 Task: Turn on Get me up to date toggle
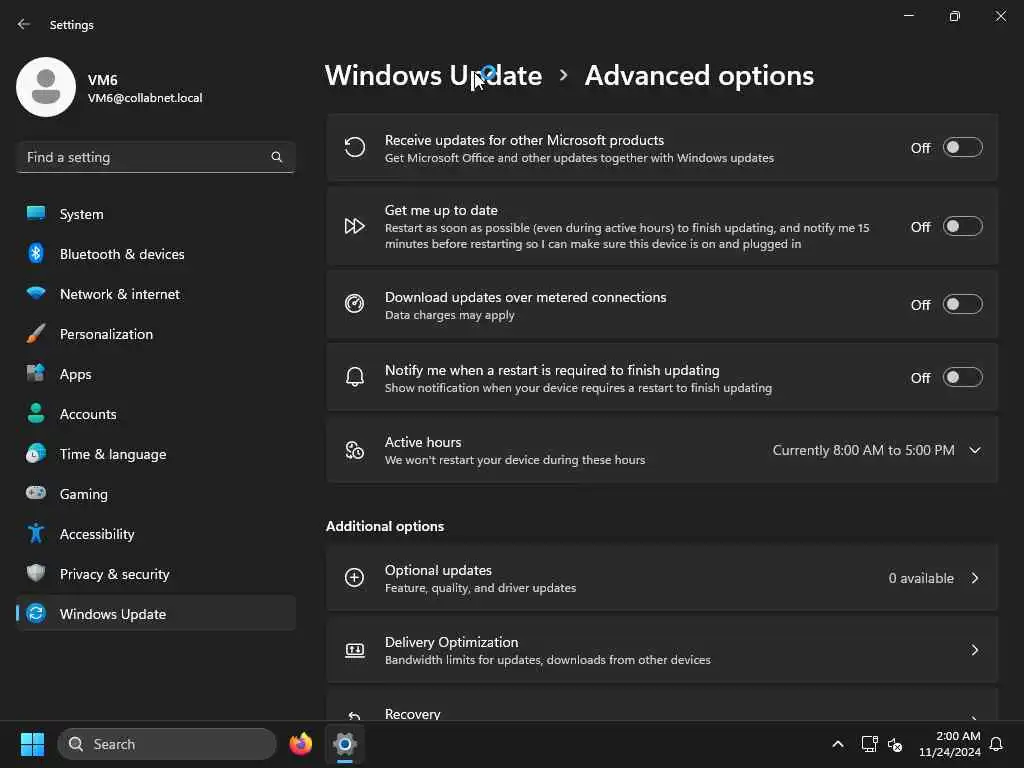(963, 226)
